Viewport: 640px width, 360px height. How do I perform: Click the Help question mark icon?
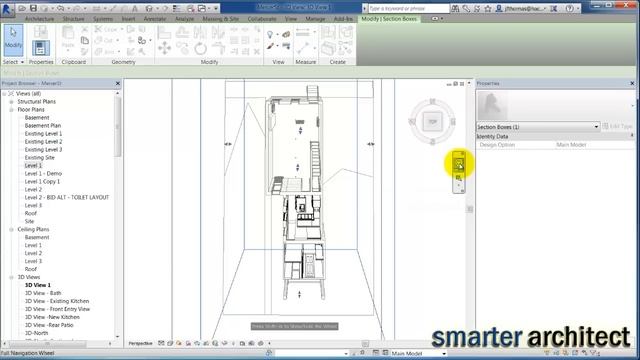click(570, 8)
